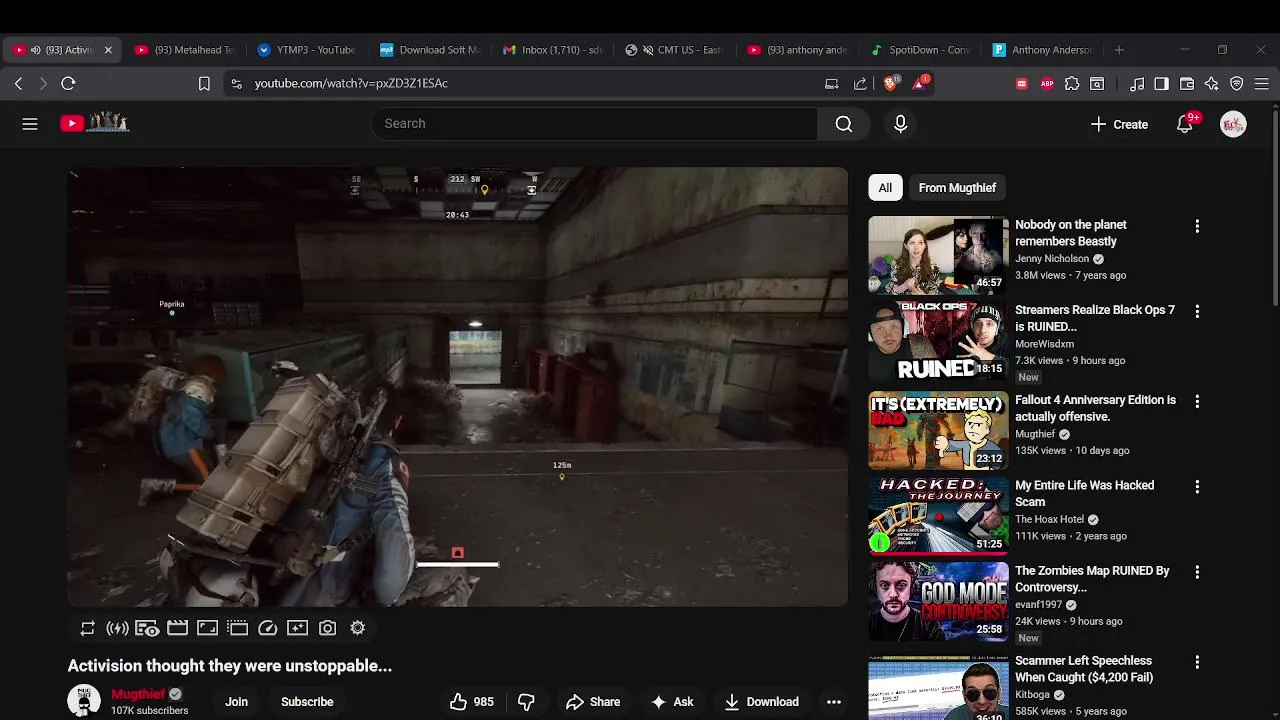Open Fallout 4 Anniversary Edition video thumbnail
This screenshot has width=1280, height=720.
click(x=938, y=430)
